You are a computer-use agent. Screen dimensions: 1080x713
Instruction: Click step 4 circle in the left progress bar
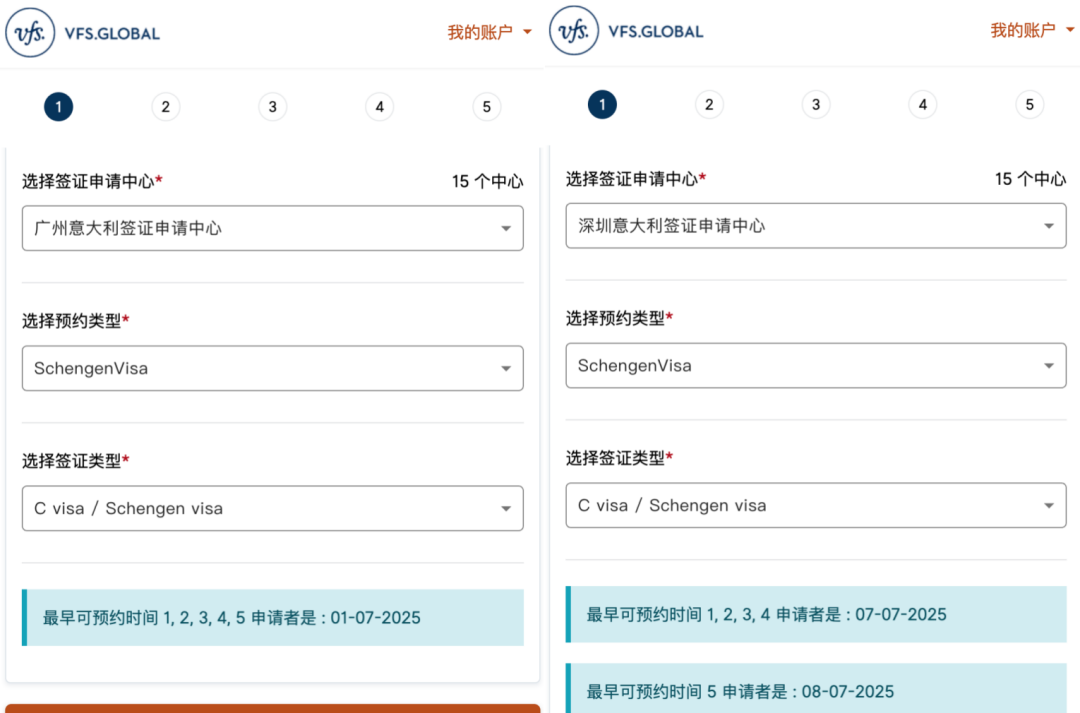coord(380,106)
